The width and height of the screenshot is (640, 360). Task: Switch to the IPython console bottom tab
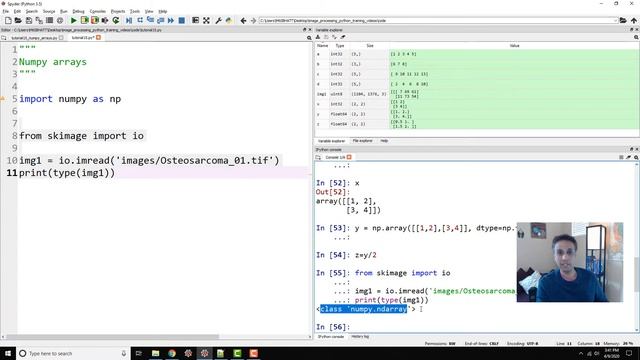(x=331, y=337)
